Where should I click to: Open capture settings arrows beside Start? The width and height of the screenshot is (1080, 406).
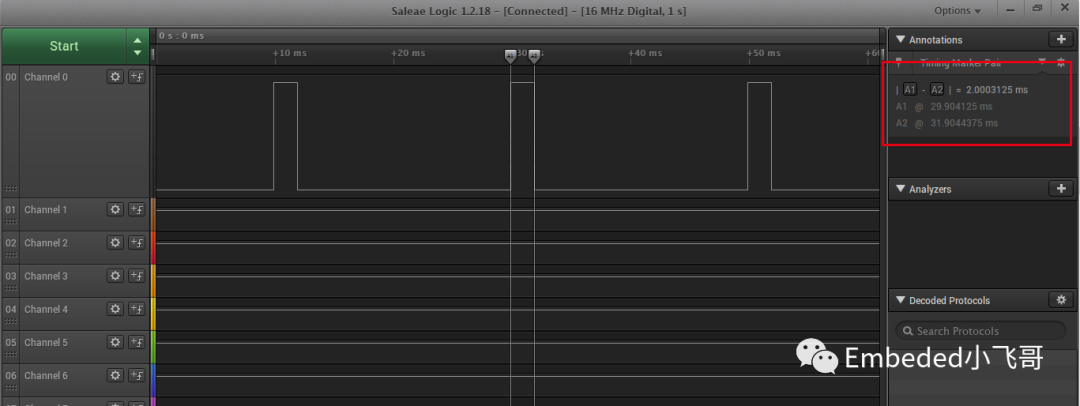137,46
